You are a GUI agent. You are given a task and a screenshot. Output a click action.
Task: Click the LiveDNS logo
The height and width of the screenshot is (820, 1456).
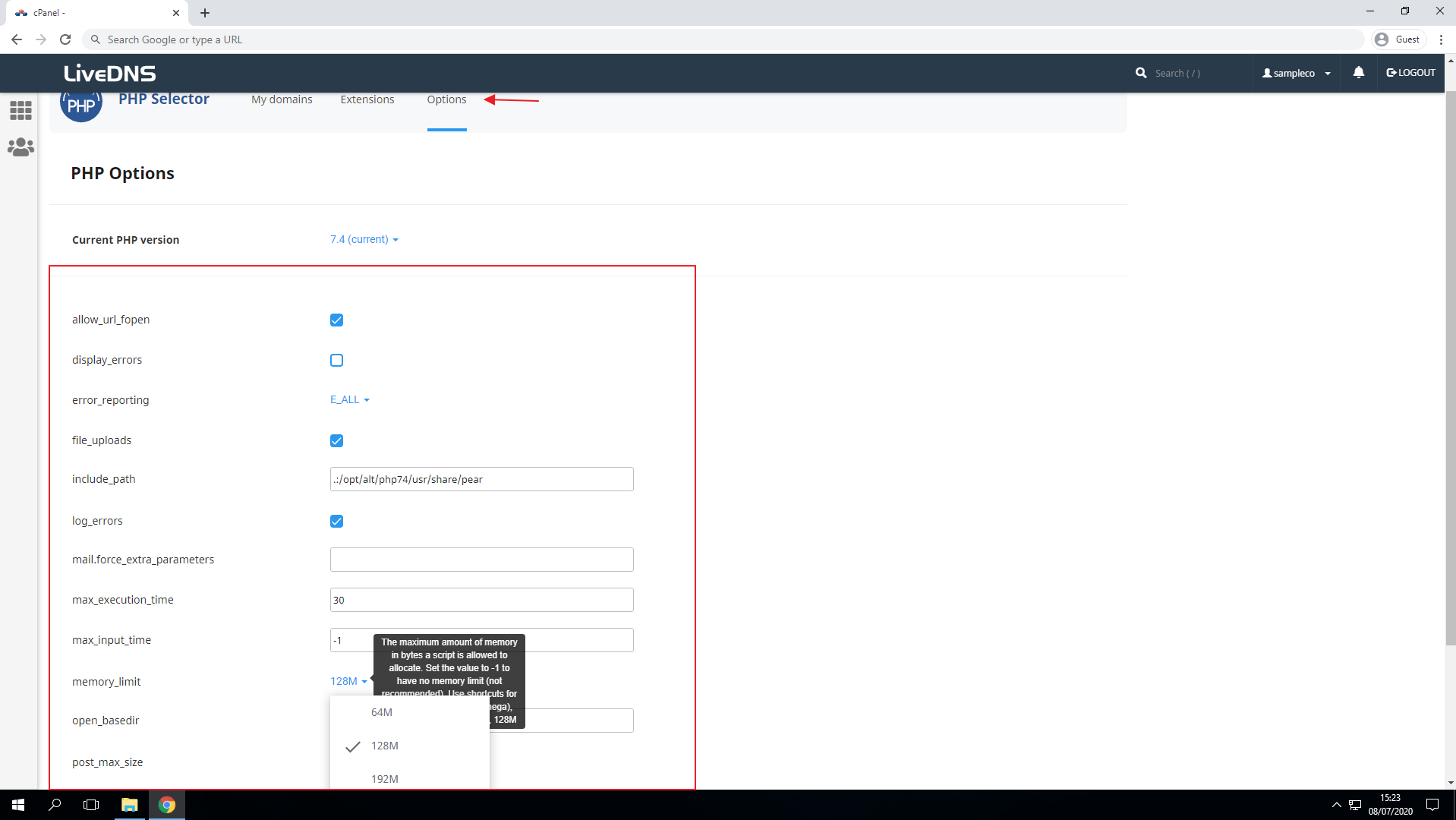pos(110,73)
